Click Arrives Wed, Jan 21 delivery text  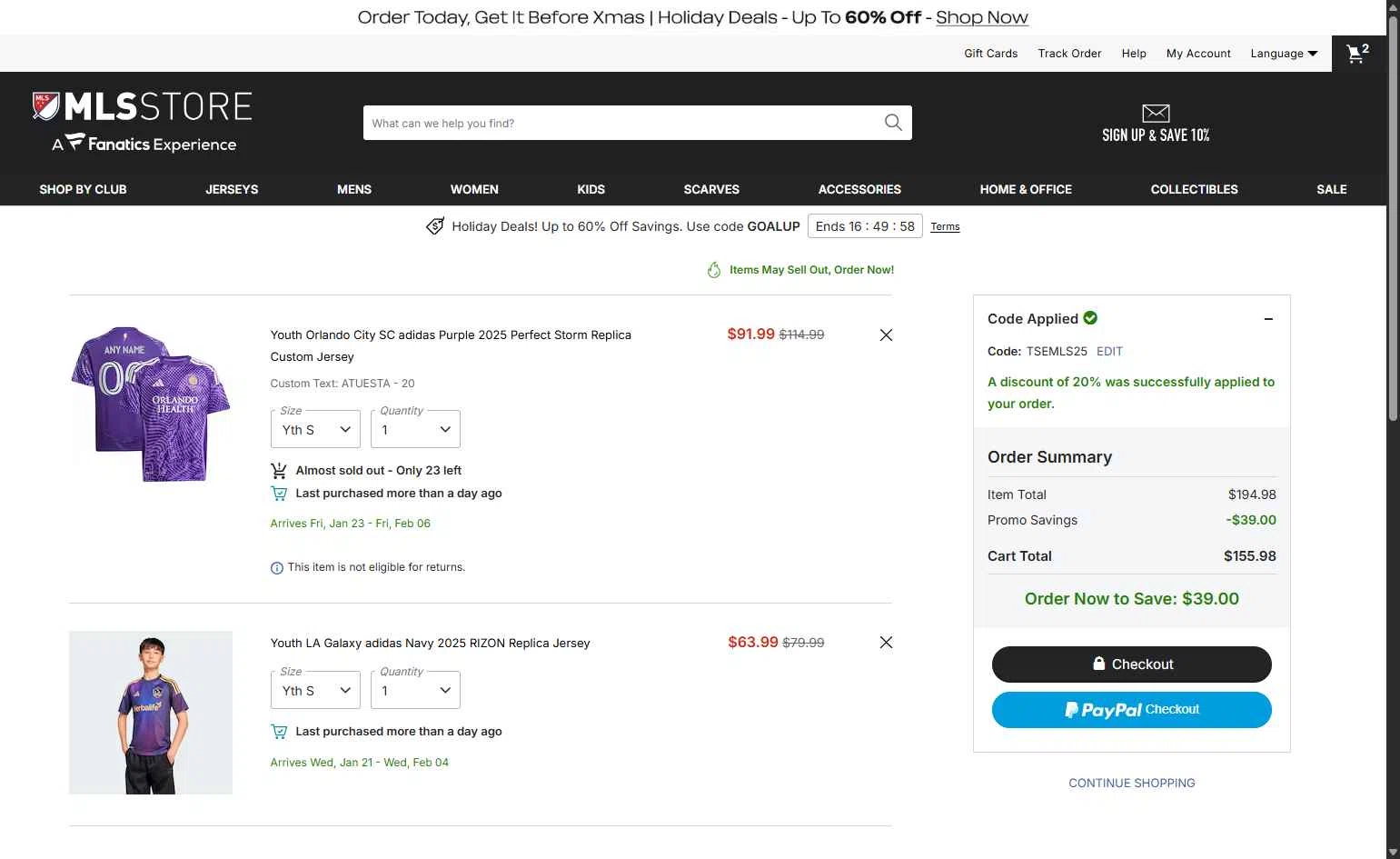[x=360, y=763]
